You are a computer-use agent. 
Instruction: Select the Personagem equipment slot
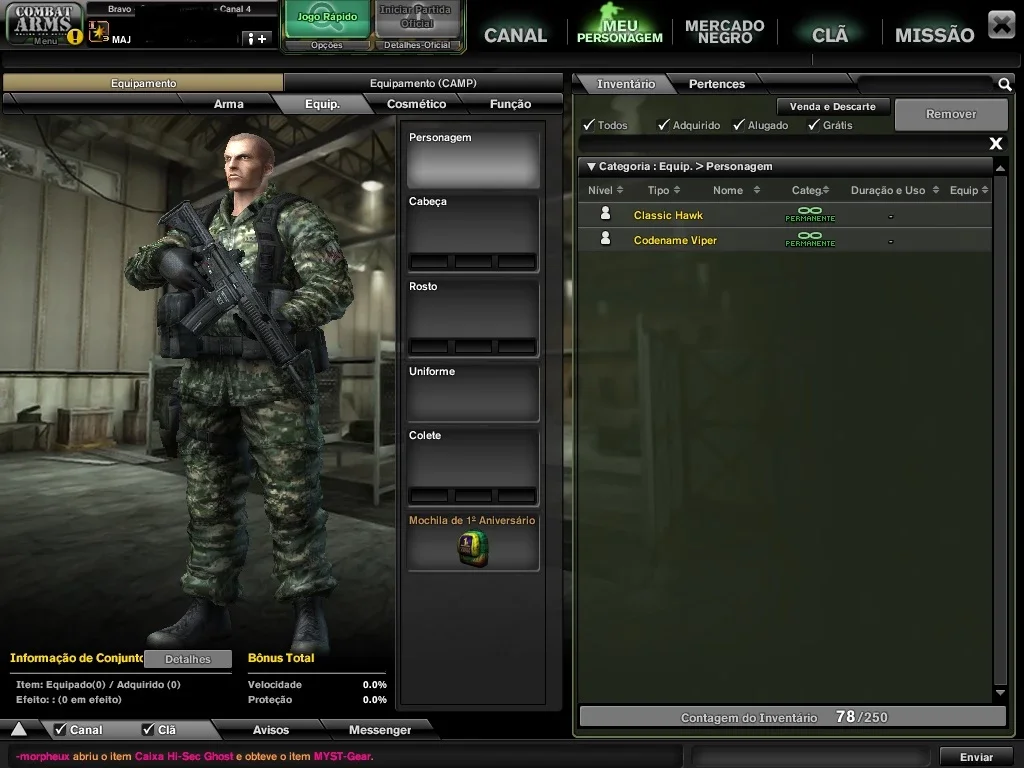point(473,159)
